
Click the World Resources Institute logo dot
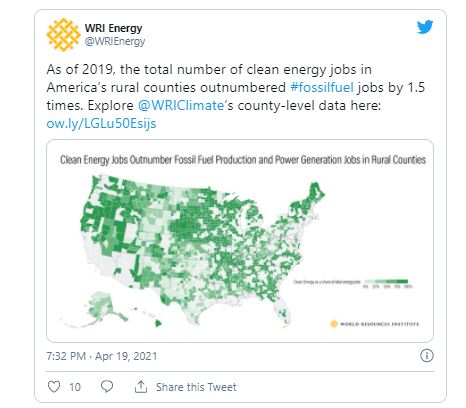334,324
